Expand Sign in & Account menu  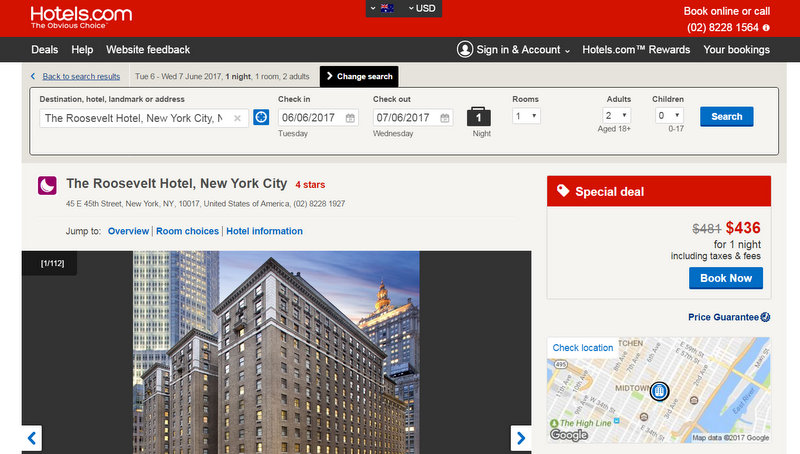click(x=523, y=49)
